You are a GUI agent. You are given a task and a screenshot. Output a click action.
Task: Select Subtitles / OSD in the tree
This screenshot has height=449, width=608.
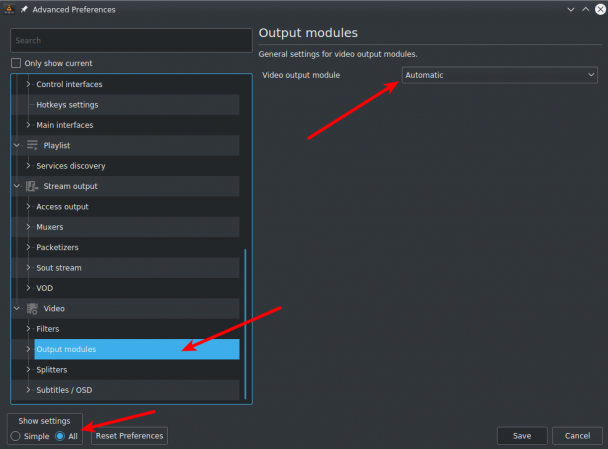[64, 390]
